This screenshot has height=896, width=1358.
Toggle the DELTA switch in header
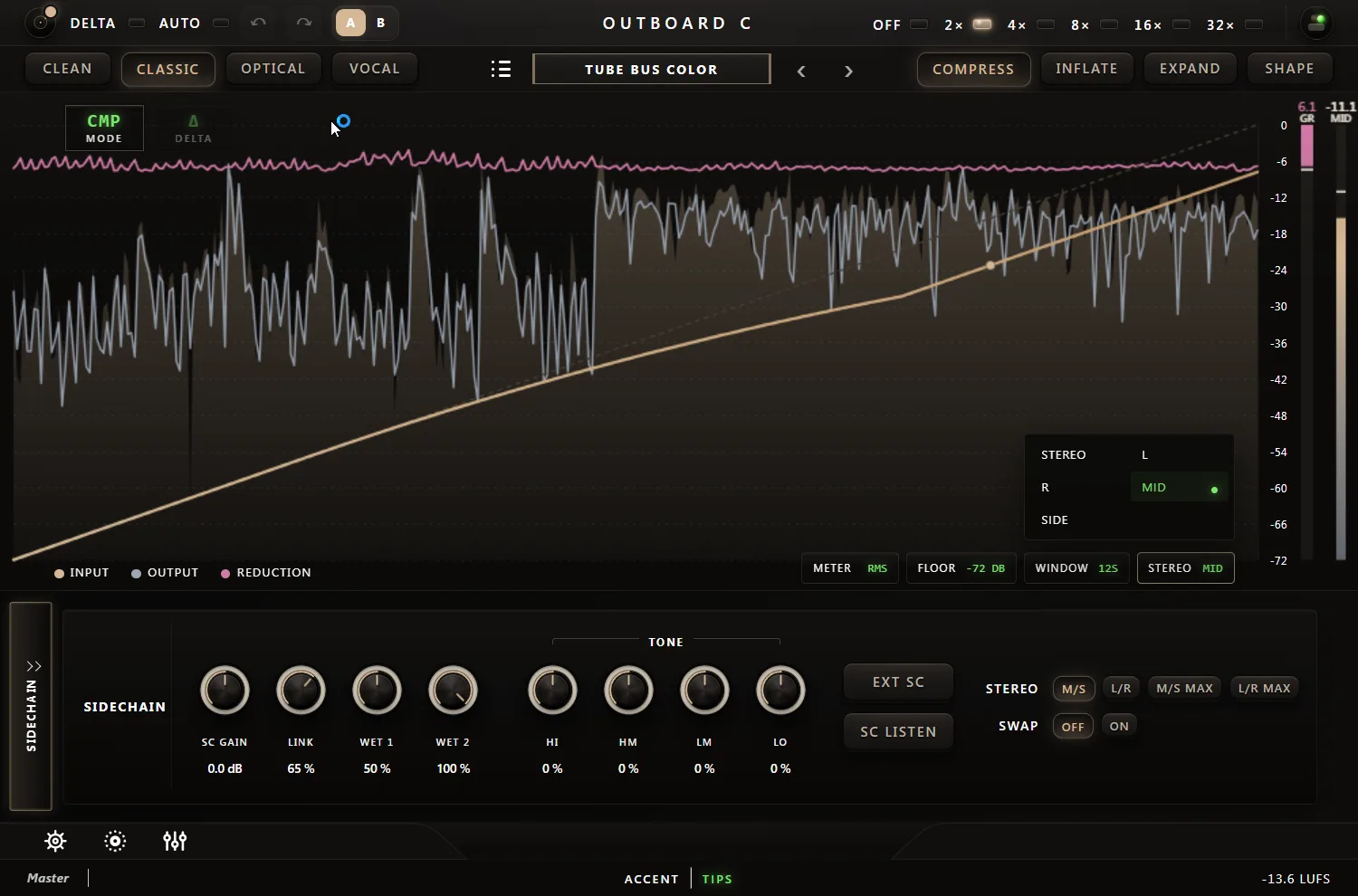[x=137, y=23]
